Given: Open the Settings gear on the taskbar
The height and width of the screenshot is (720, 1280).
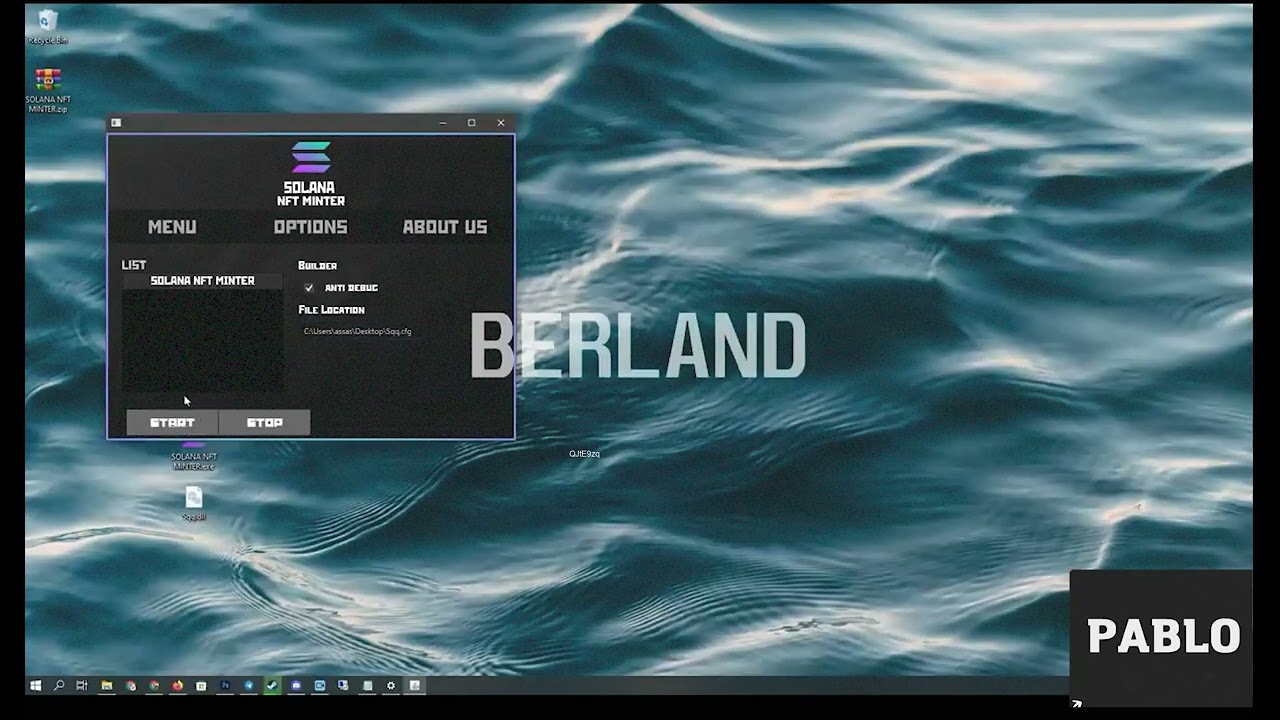Looking at the screenshot, I should pos(391,686).
